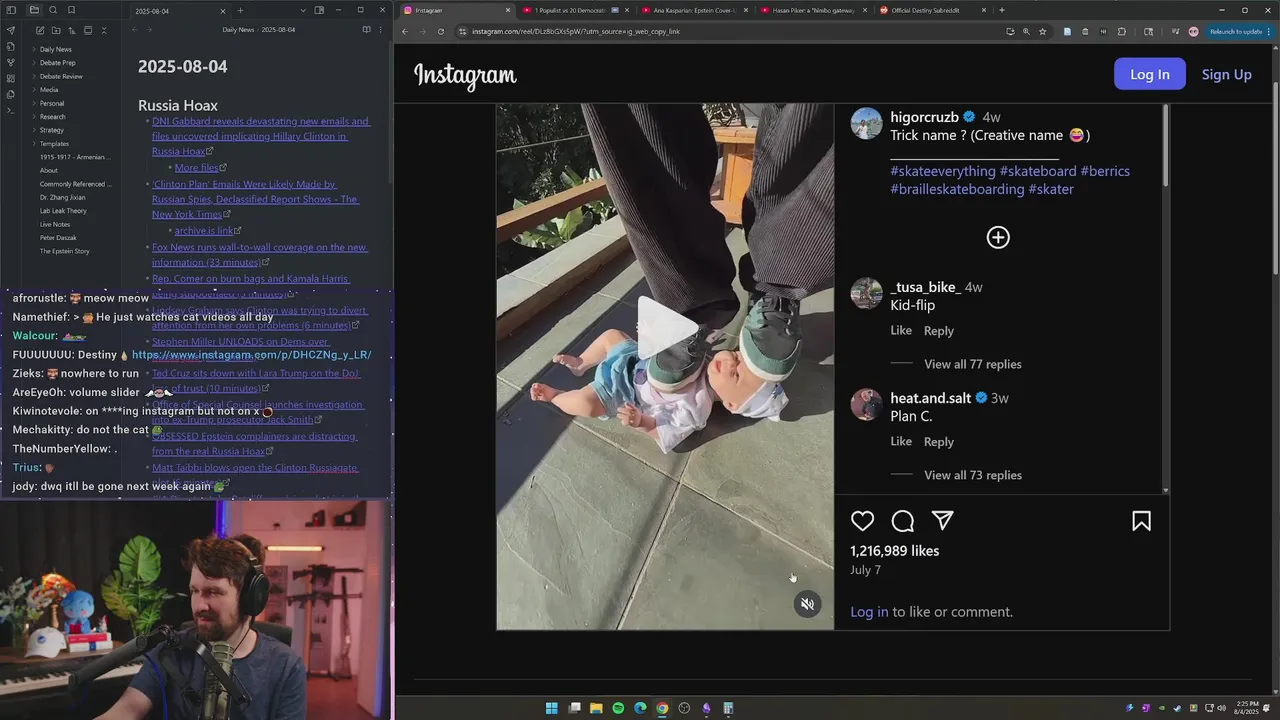Change sort order in Obsidian explorer
Image resolution: width=1280 pixels, height=720 pixels.
[72, 31]
